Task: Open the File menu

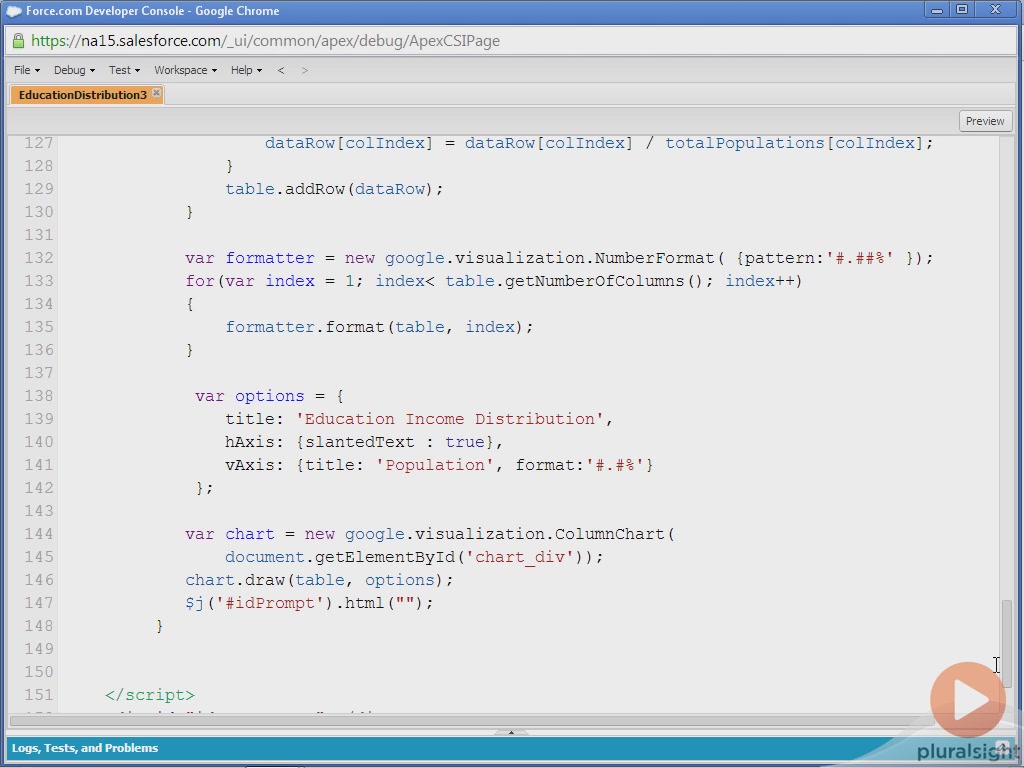Action: pyautogui.click(x=27, y=70)
